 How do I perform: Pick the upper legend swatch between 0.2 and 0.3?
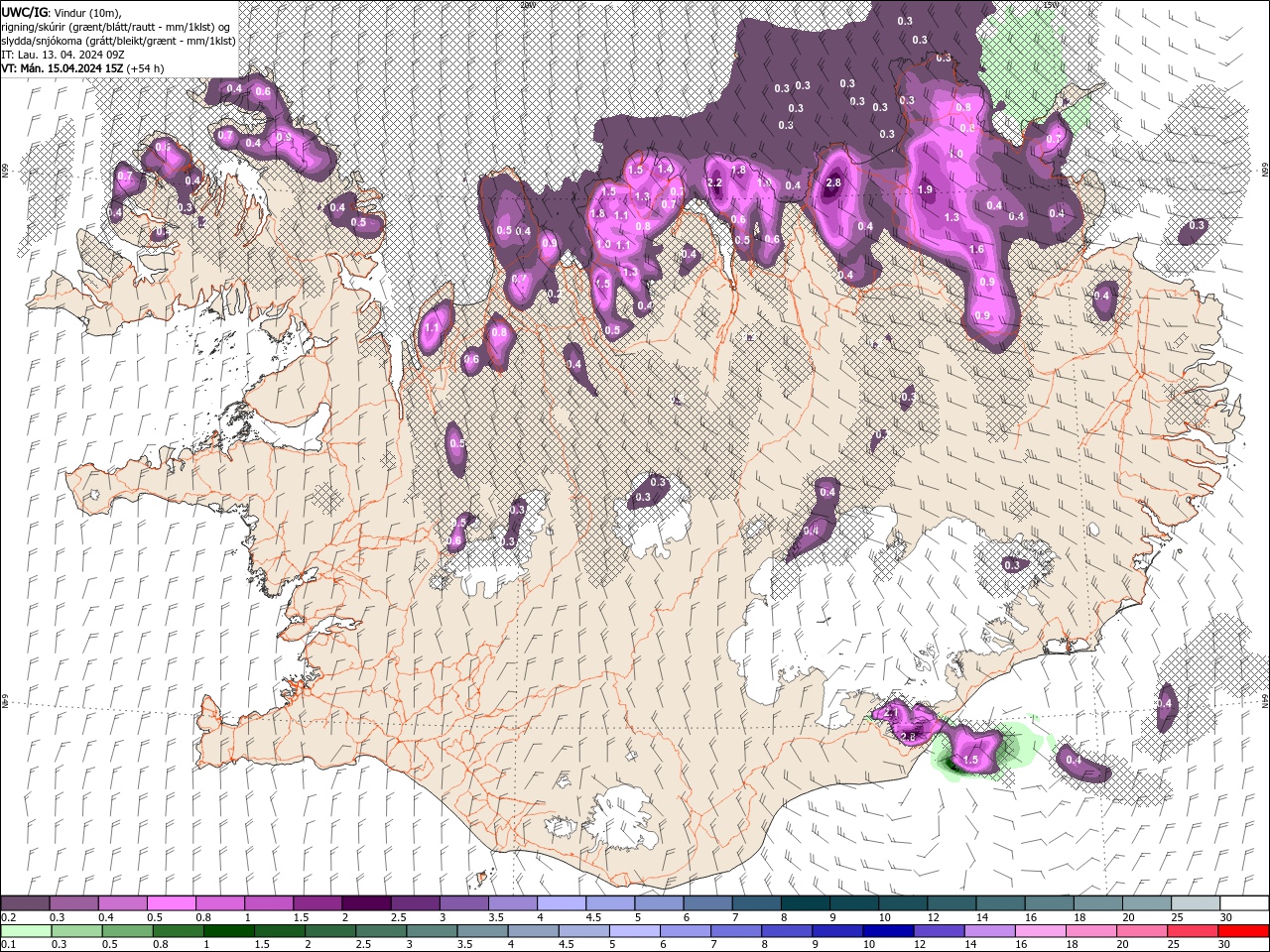tap(26, 902)
